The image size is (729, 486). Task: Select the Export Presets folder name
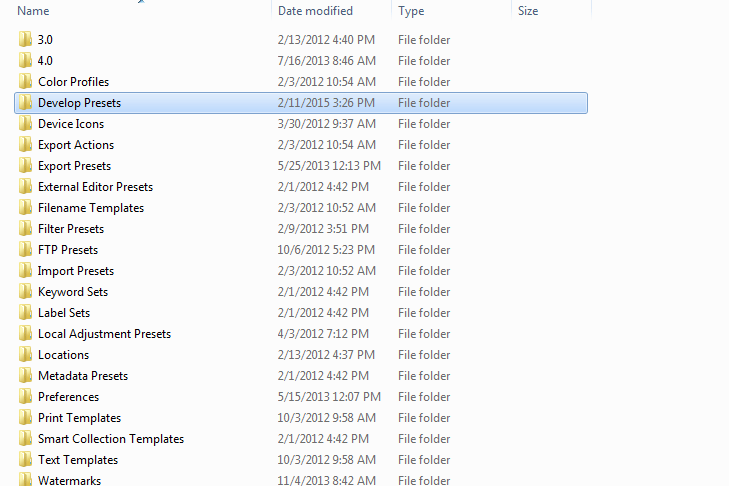(74, 166)
